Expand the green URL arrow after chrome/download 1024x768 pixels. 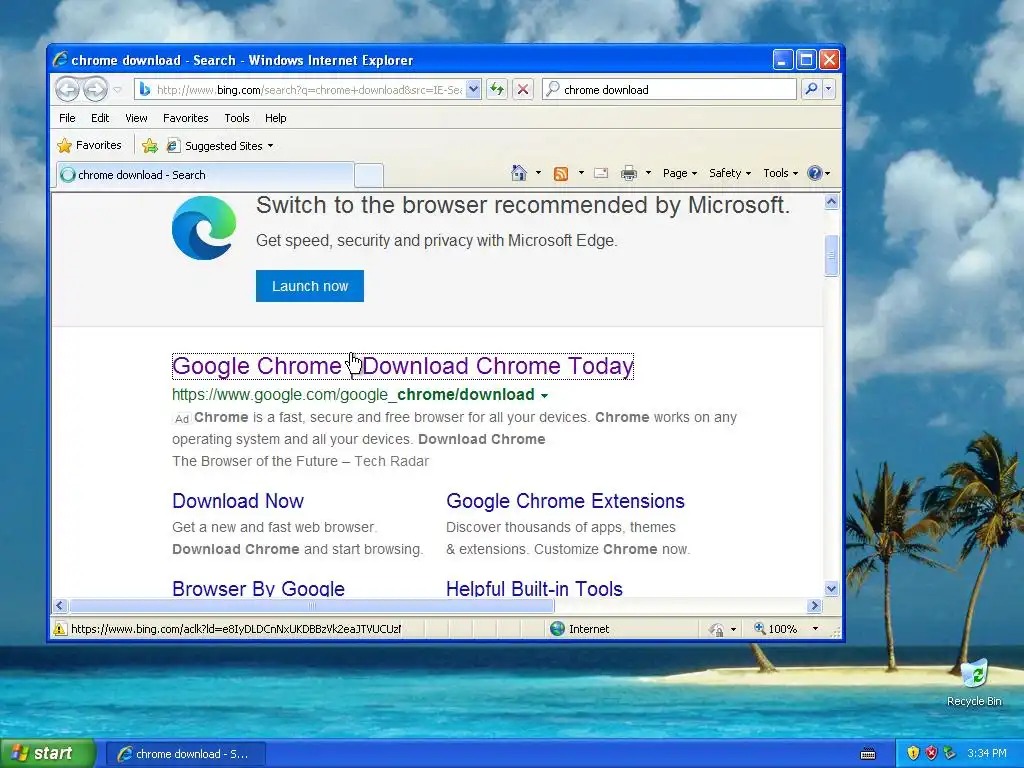[545, 396]
